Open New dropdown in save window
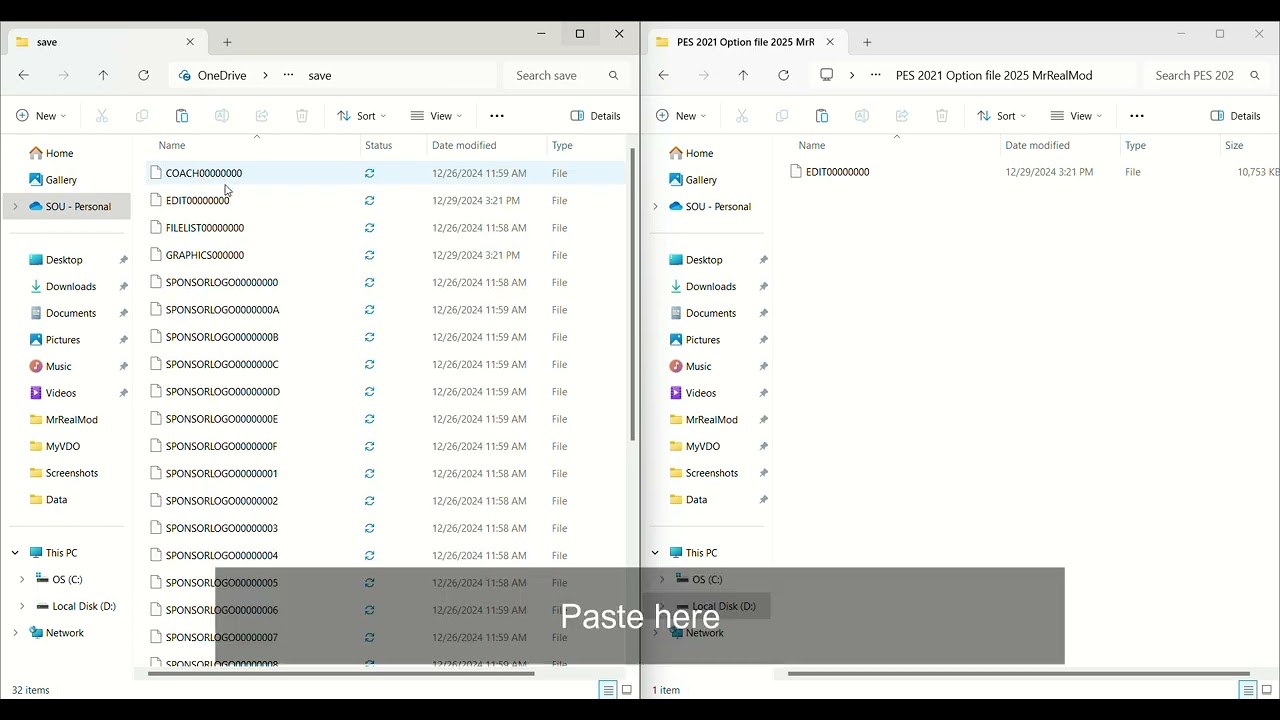Screen dimensions: 1280x720 [41, 116]
